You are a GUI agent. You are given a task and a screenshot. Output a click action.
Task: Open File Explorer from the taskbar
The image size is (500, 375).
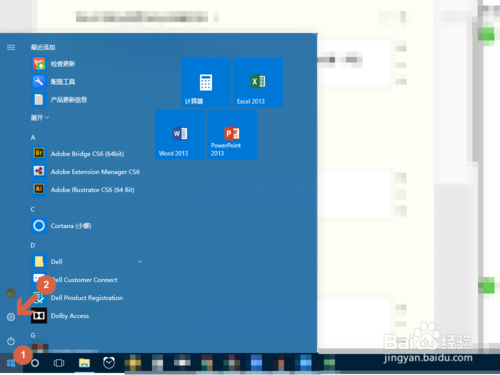(84, 363)
